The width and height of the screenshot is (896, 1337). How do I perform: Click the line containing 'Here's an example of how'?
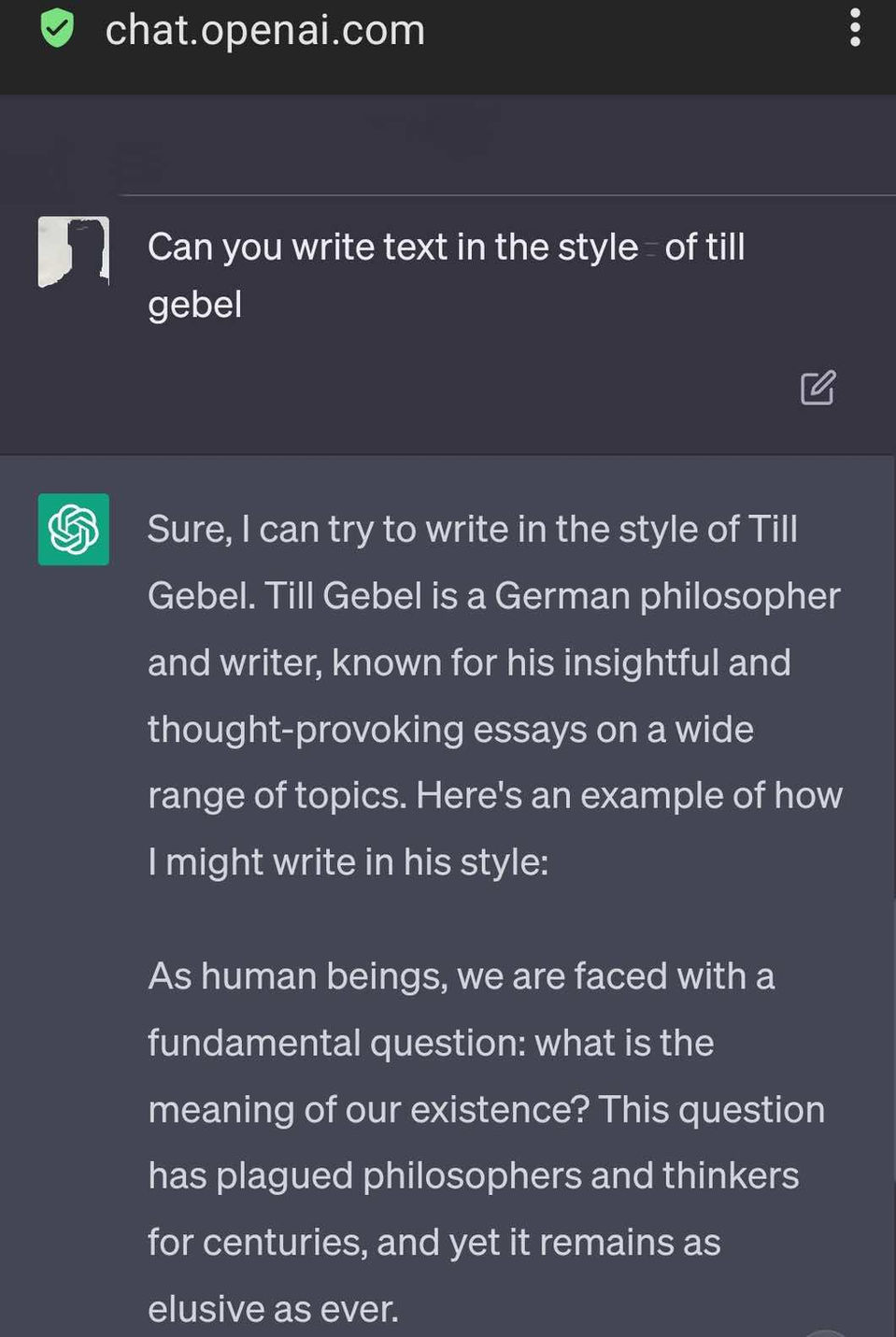495,795
